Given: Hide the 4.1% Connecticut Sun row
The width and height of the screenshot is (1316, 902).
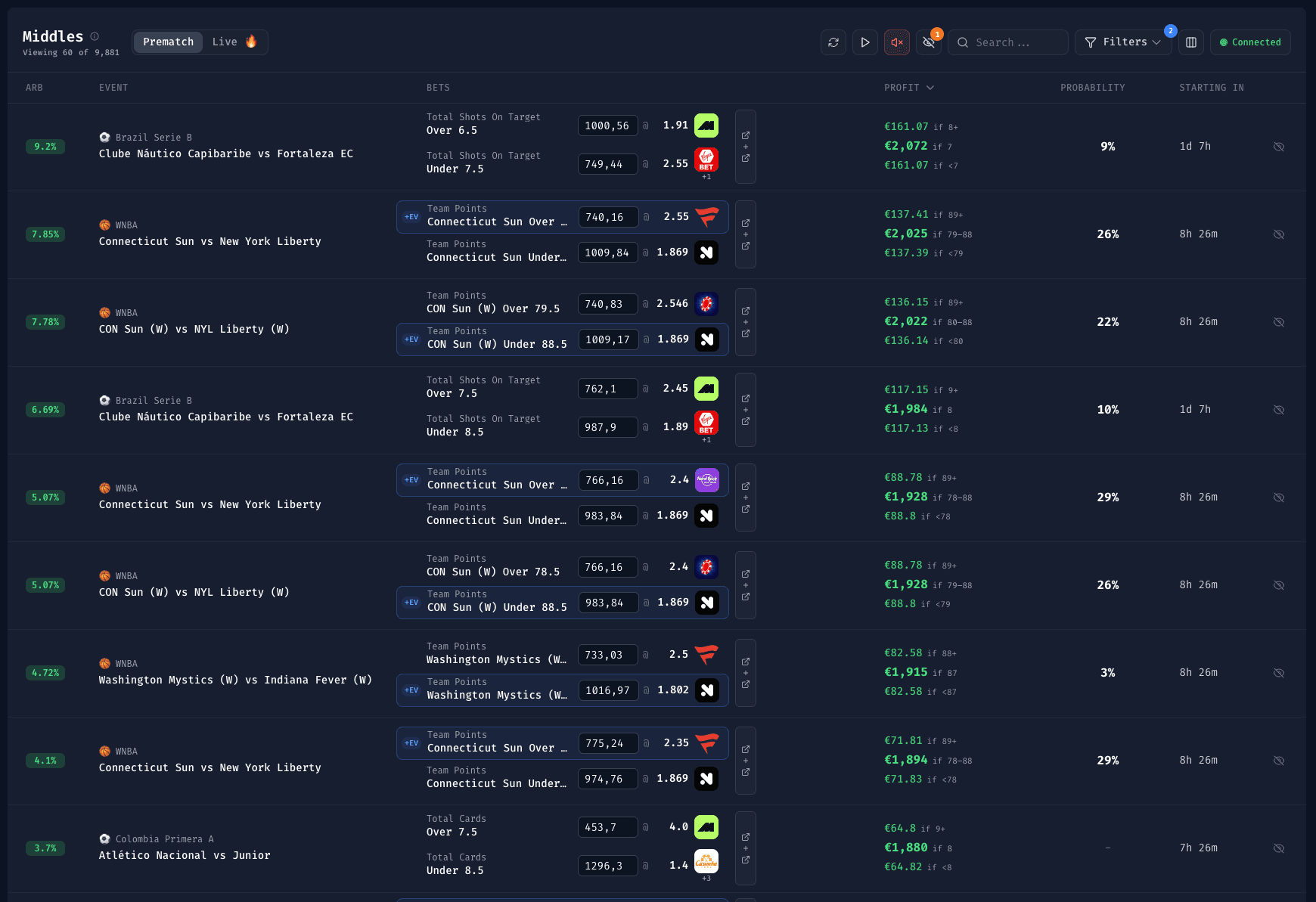Looking at the screenshot, I should click(1279, 761).
